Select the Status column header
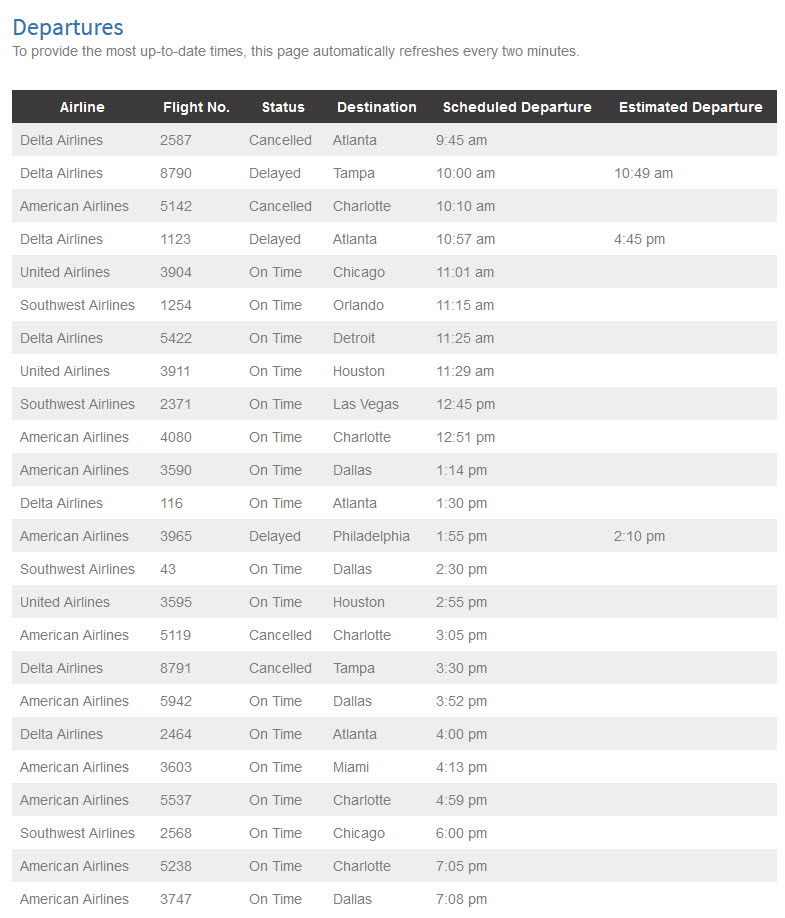The height and width of the screenshot is (918, 785). click(x=283, y=107)
